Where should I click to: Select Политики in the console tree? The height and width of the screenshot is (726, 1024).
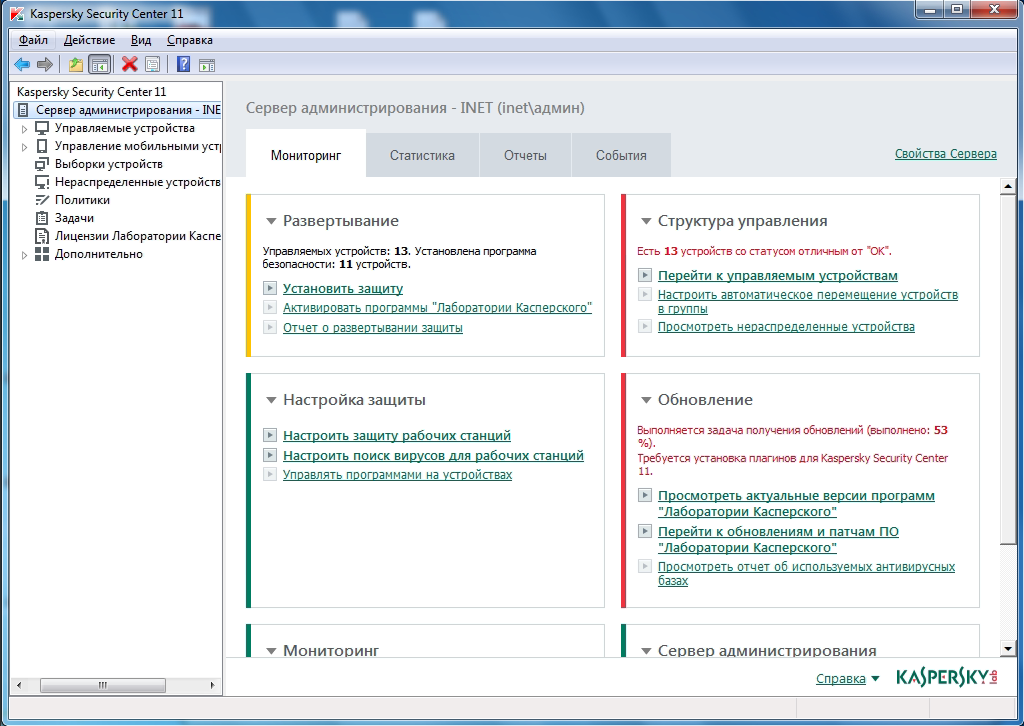click(82, 200)
